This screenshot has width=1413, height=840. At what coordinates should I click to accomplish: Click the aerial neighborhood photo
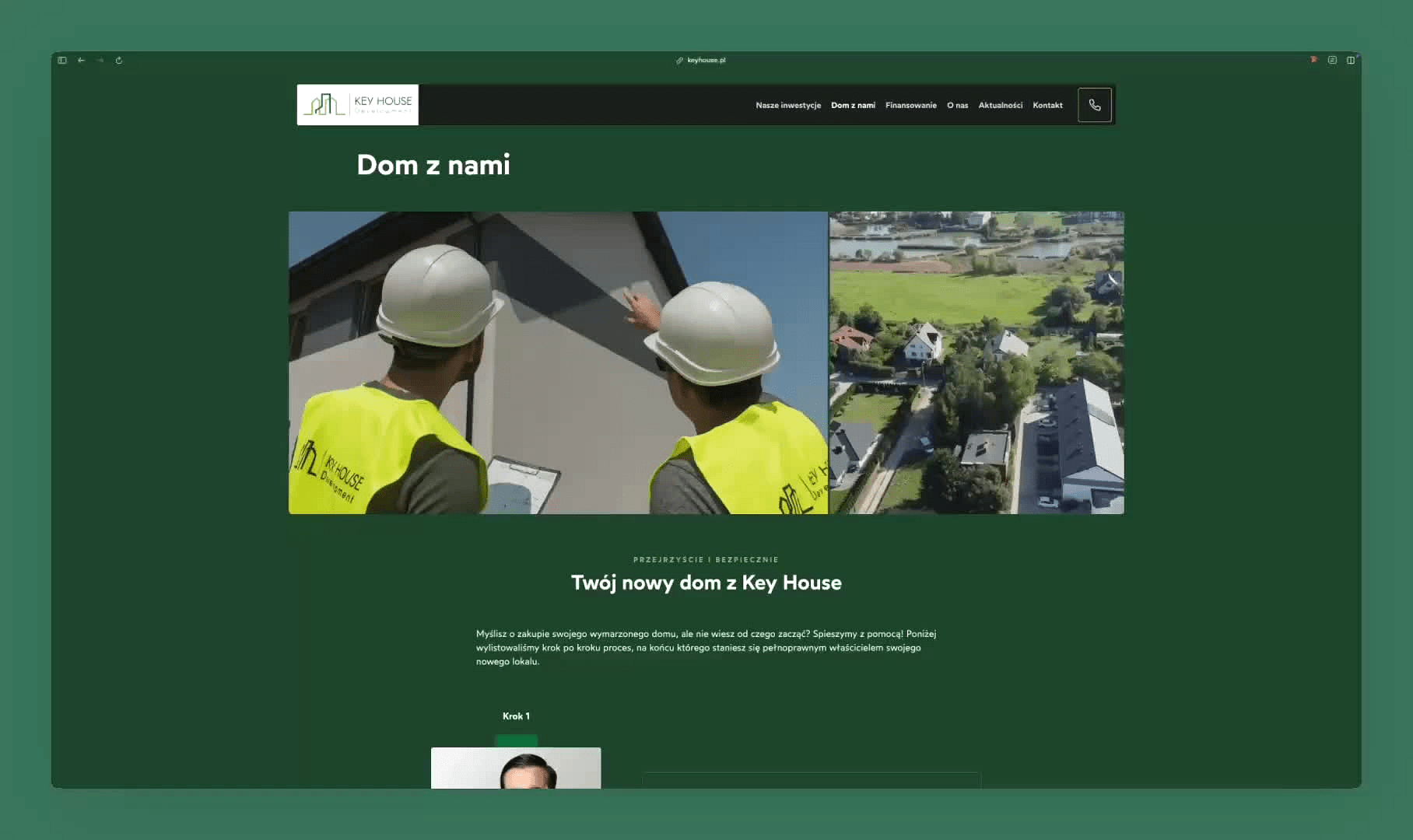click(976, 362)
